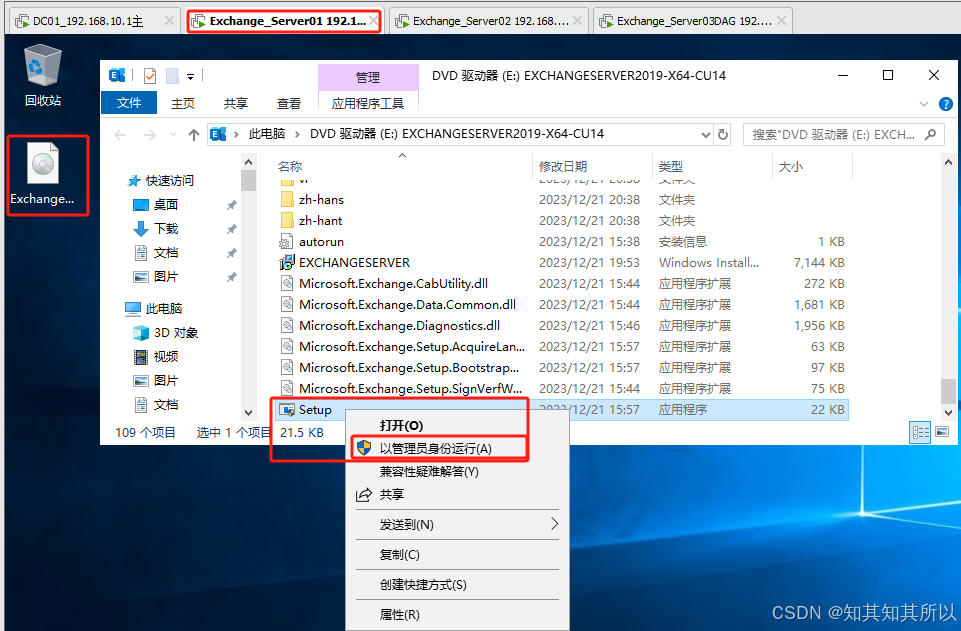Switch to the Exchange_Server02 VM tab
Viewport: 961px width, 631px height.
(x=490, y=21)
